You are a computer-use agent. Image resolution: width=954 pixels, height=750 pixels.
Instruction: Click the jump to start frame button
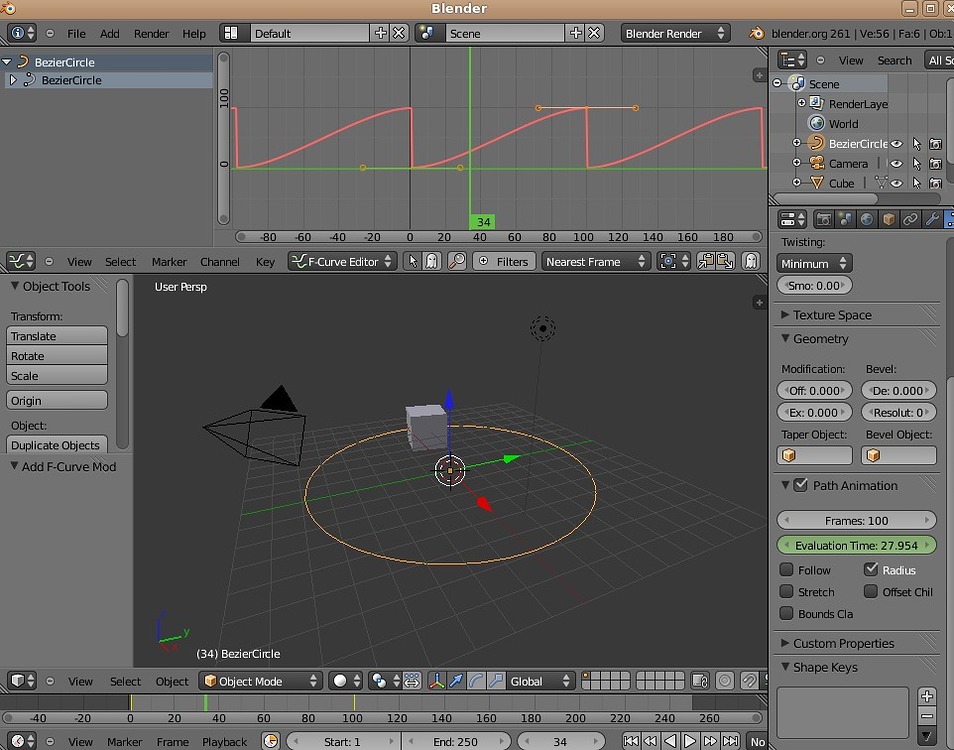pos(631,741)
